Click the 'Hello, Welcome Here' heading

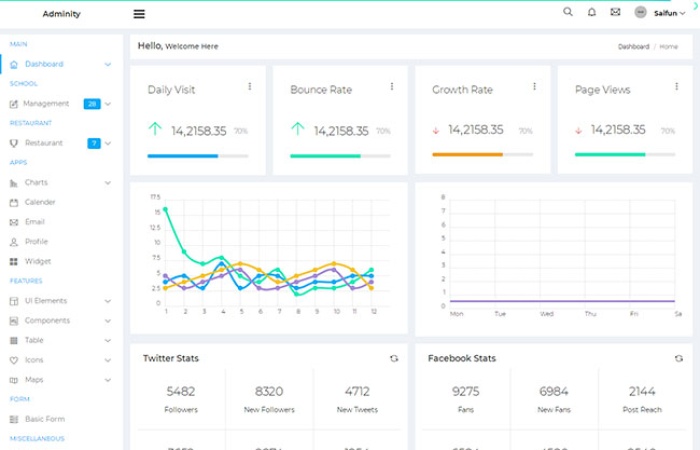coord(178,46)
